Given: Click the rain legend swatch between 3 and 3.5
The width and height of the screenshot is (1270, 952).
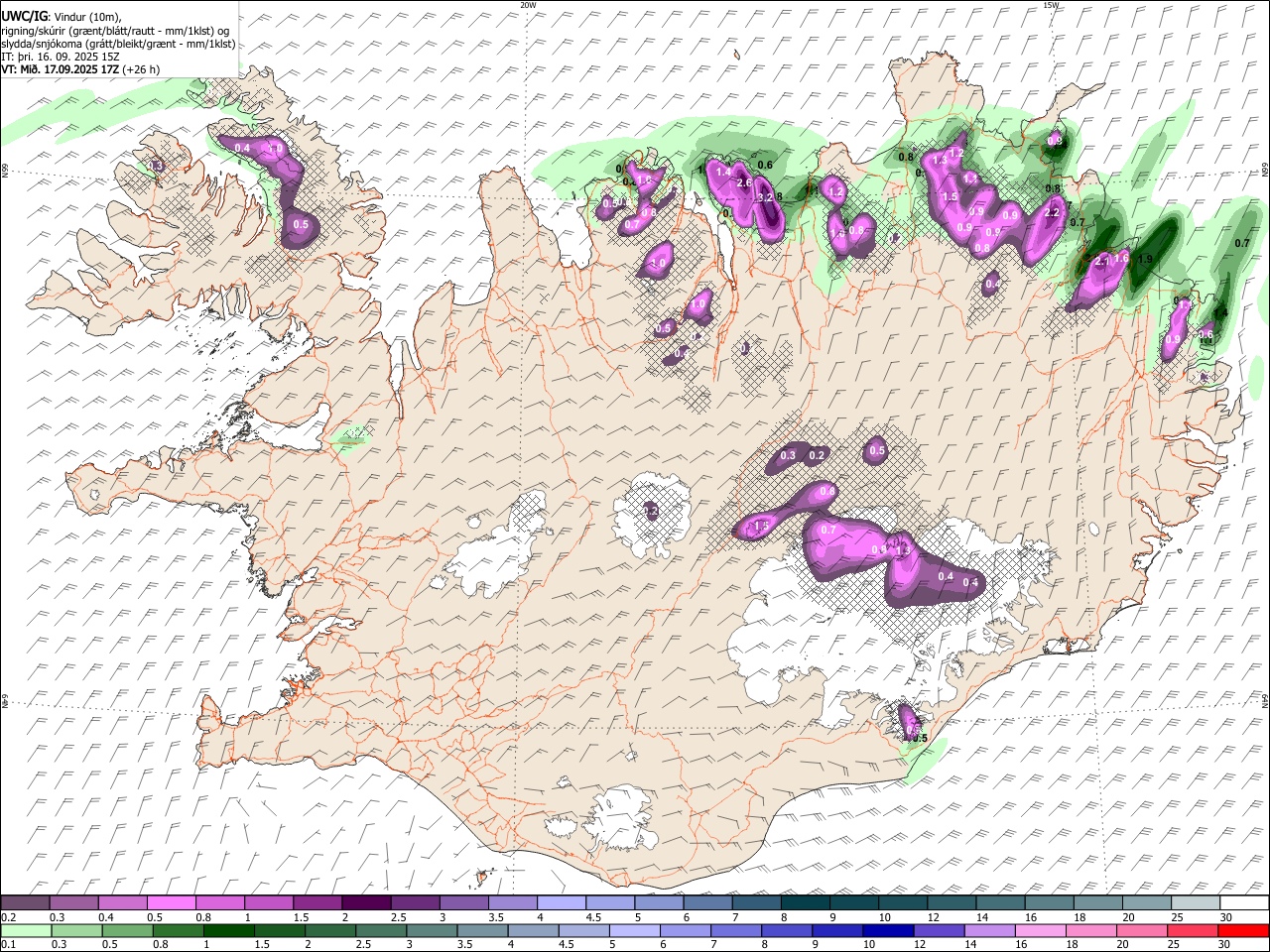Looking at the screenshot, I should 432,930.
